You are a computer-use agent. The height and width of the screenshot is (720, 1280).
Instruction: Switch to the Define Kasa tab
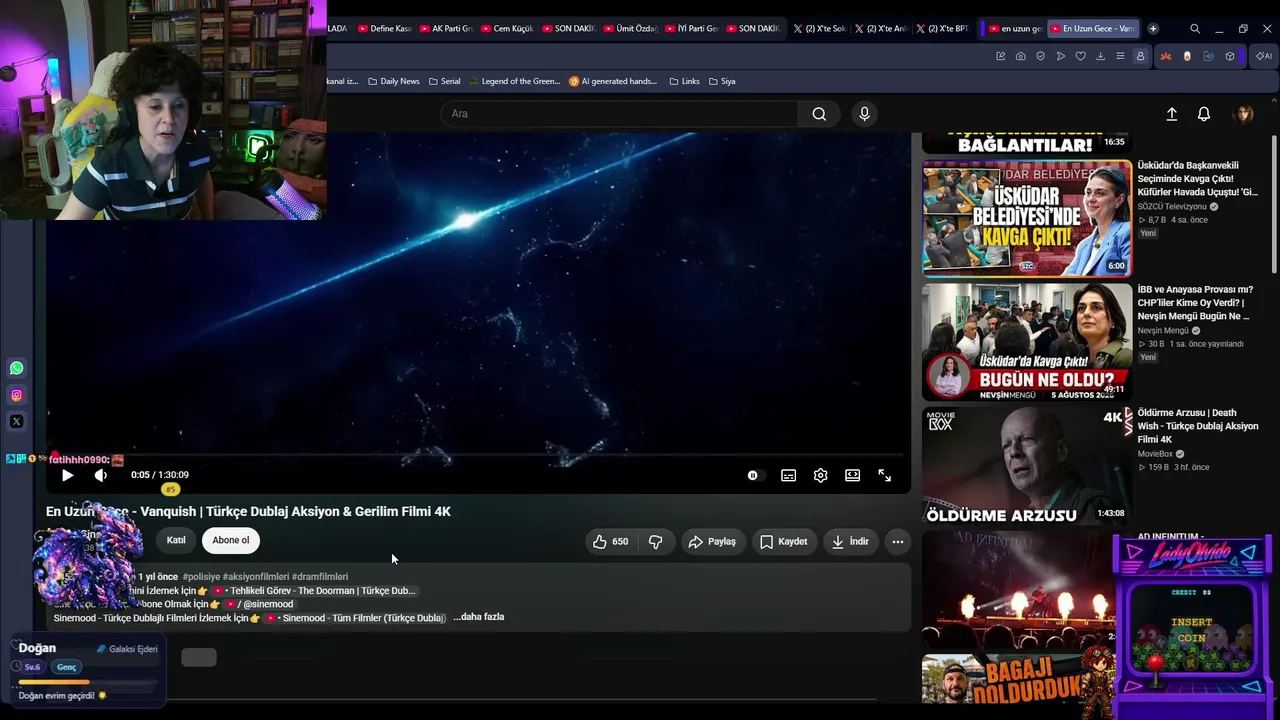coord(384,29)
